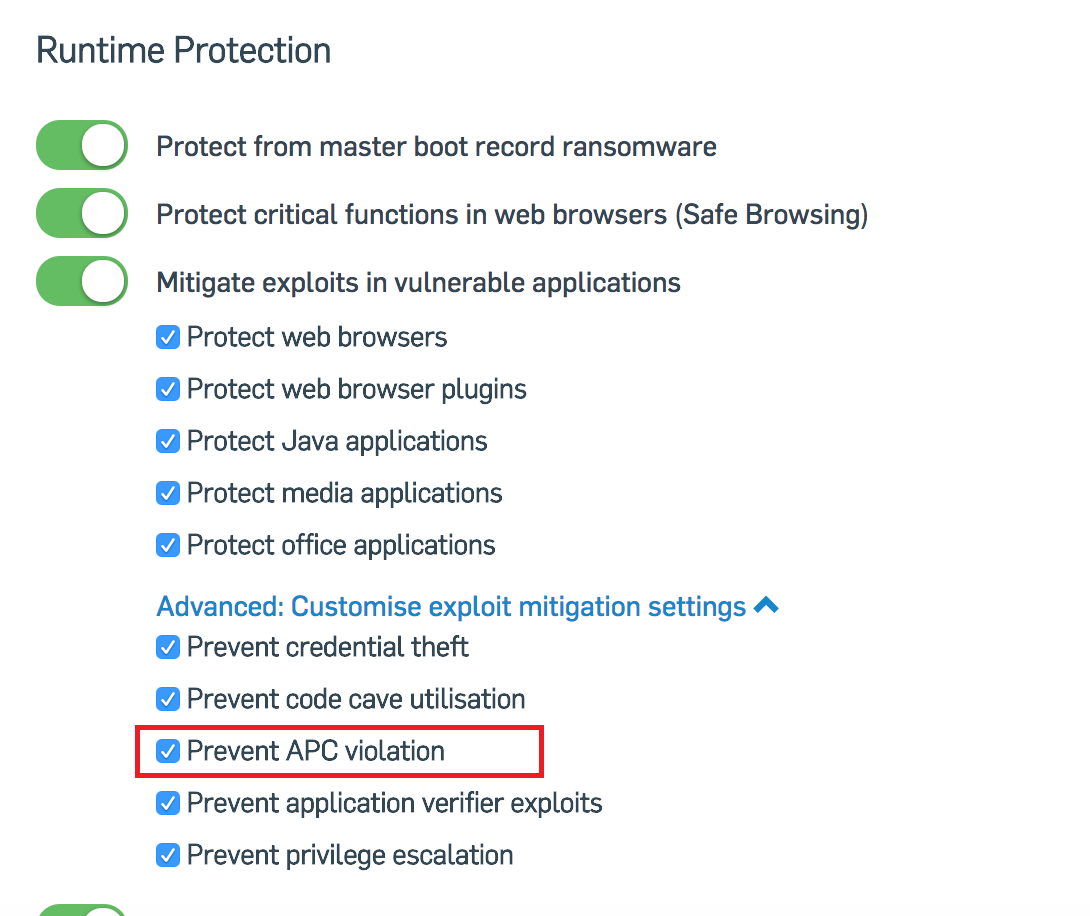Collapse advanced settings with the chevron-up arrow
This screenshot has height=916, width=1090.
point(766,605)
